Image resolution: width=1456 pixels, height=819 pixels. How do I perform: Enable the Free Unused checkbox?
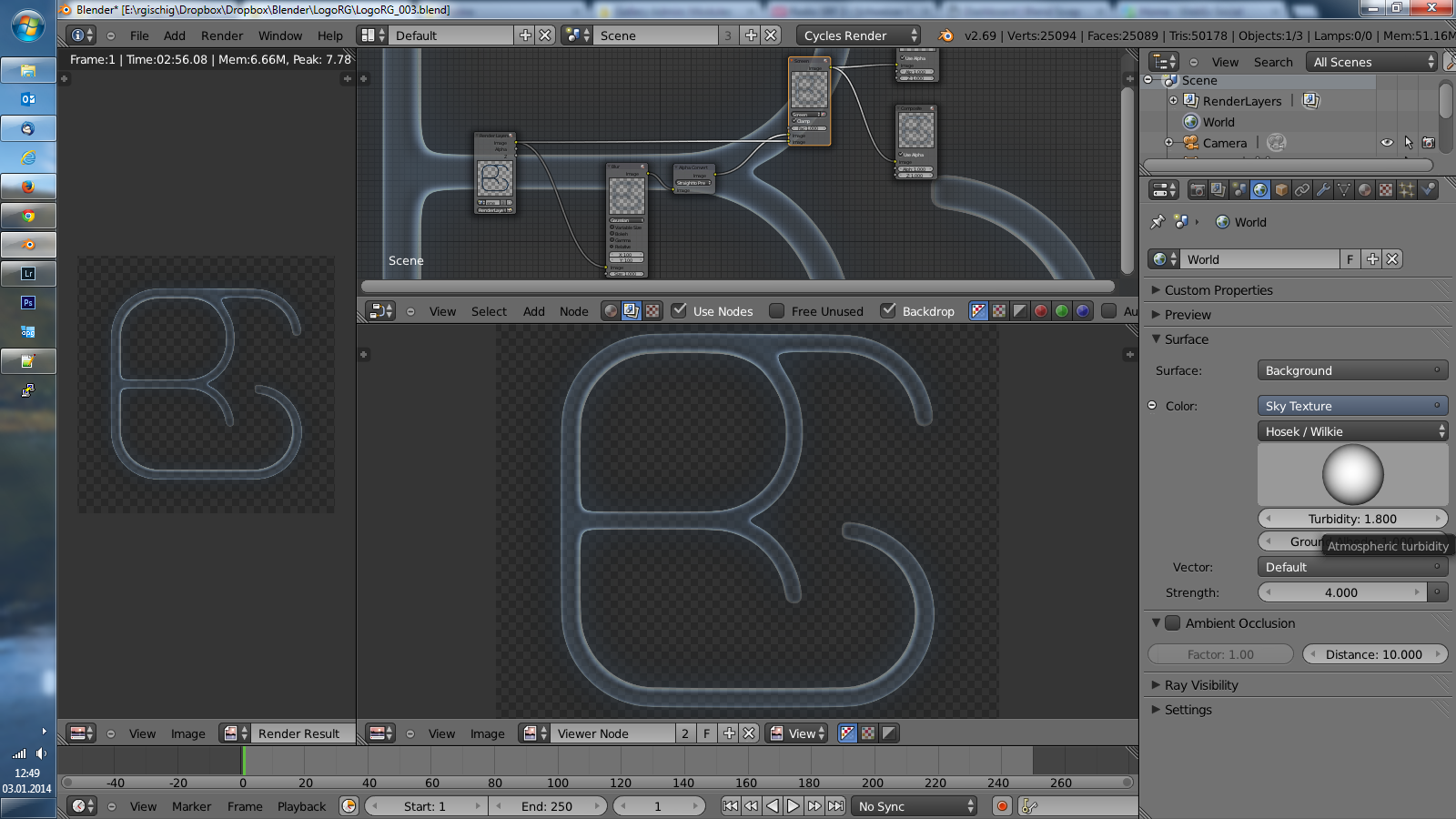[777, 311]
